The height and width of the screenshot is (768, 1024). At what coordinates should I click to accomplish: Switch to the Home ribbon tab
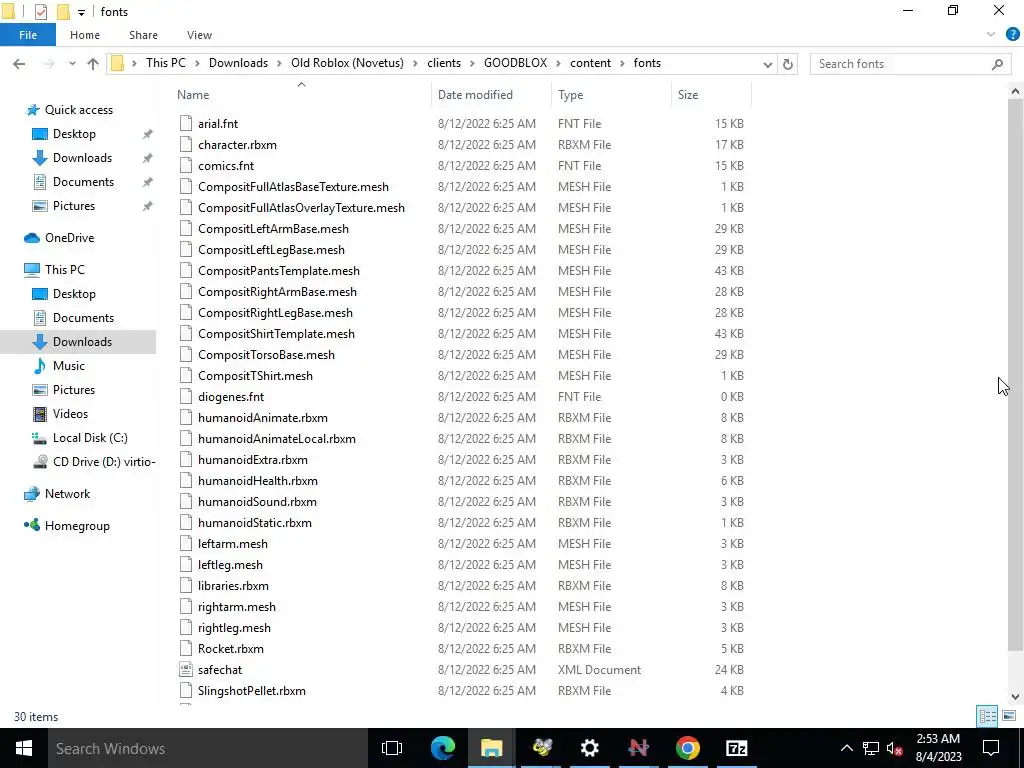(x=85, y=35)
